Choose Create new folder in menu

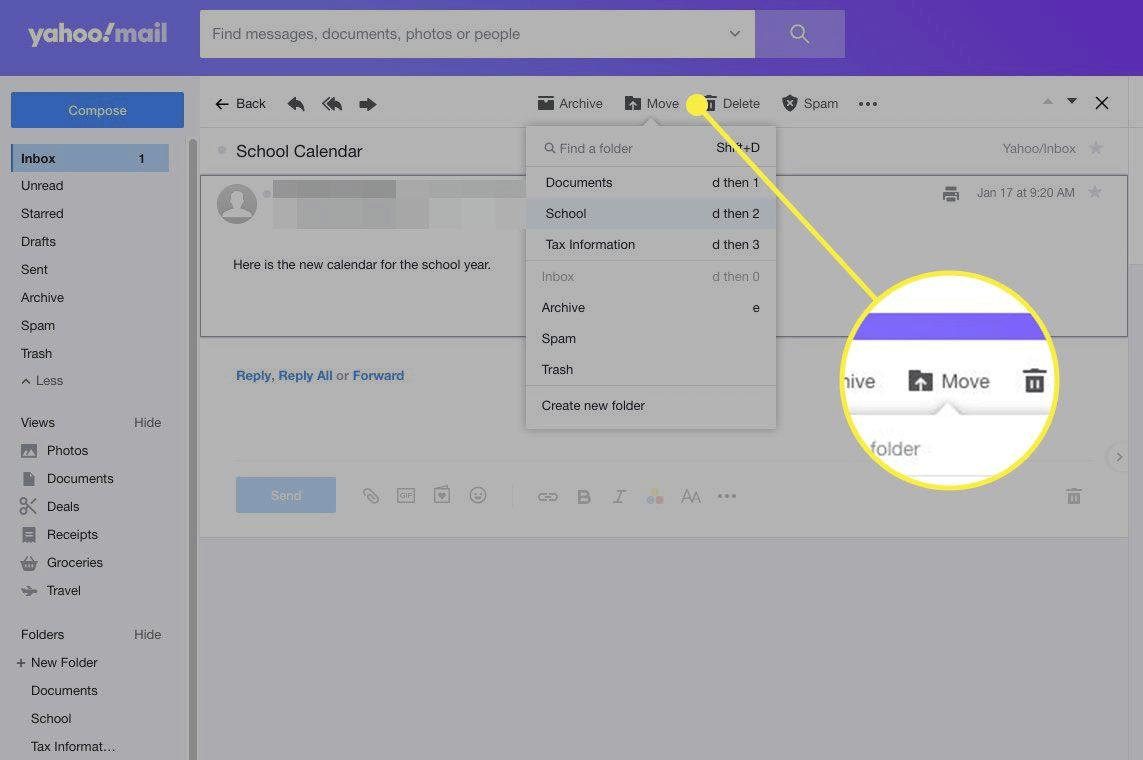point(593,406)
